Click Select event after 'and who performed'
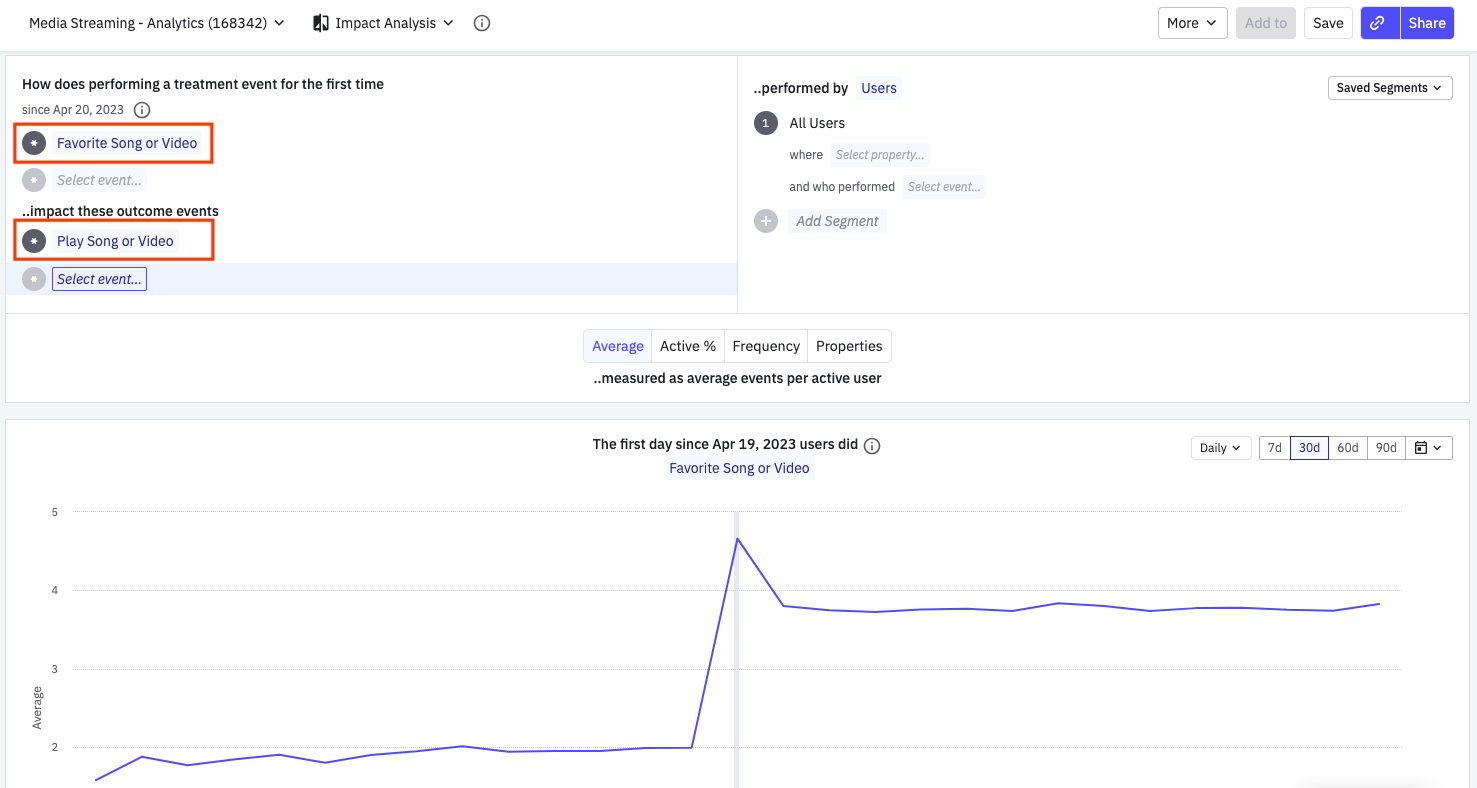 click(x=944, y=187)
